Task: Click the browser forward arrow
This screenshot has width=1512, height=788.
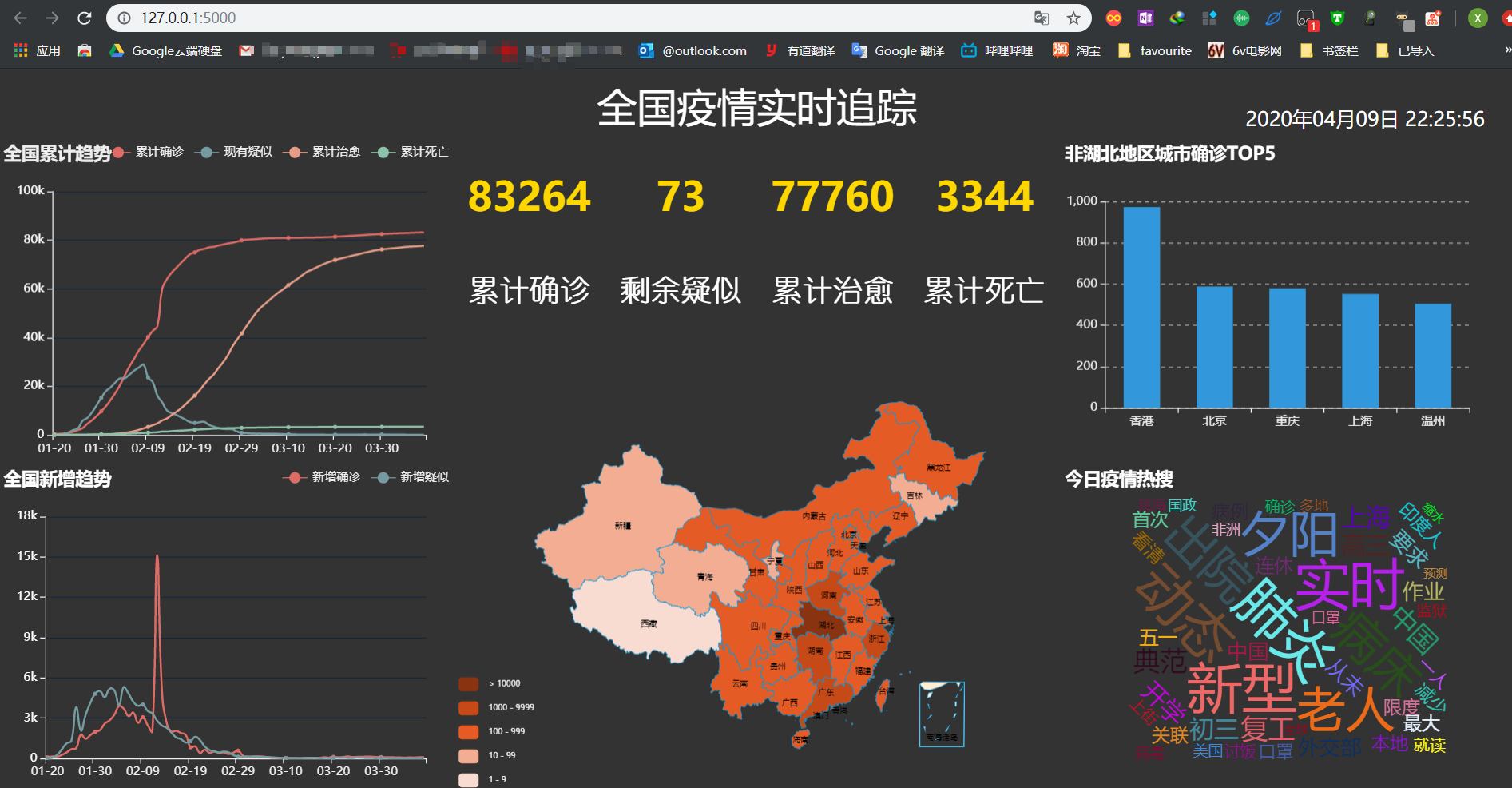Action: click(x=53, y=18)
